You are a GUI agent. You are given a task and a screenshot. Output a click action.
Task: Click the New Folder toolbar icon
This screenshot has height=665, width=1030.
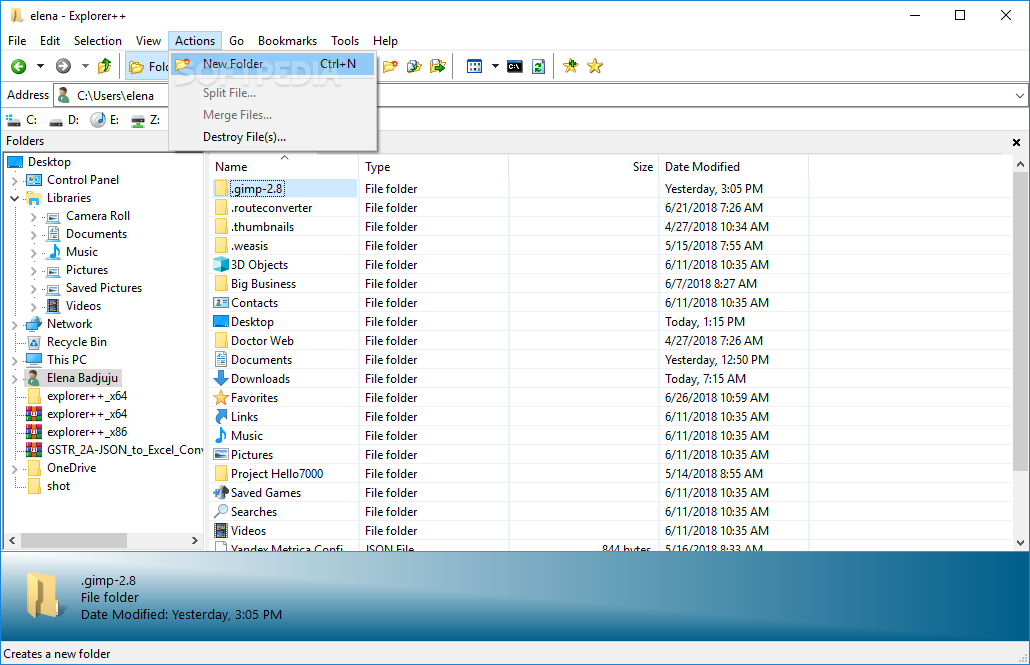point(390,66)
